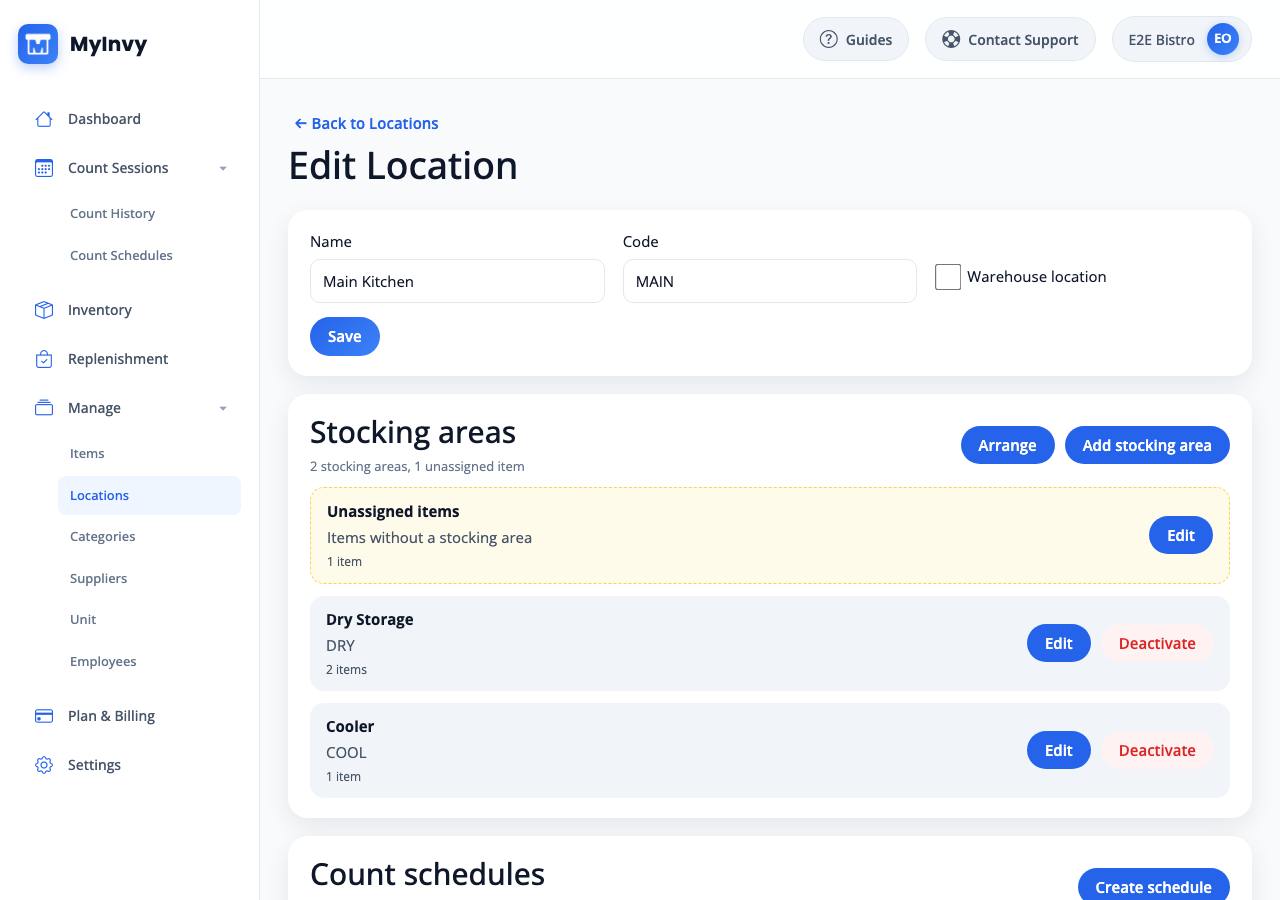Click the DRY code text
Screen dimensions: 1280x900
tap(340, 645)
